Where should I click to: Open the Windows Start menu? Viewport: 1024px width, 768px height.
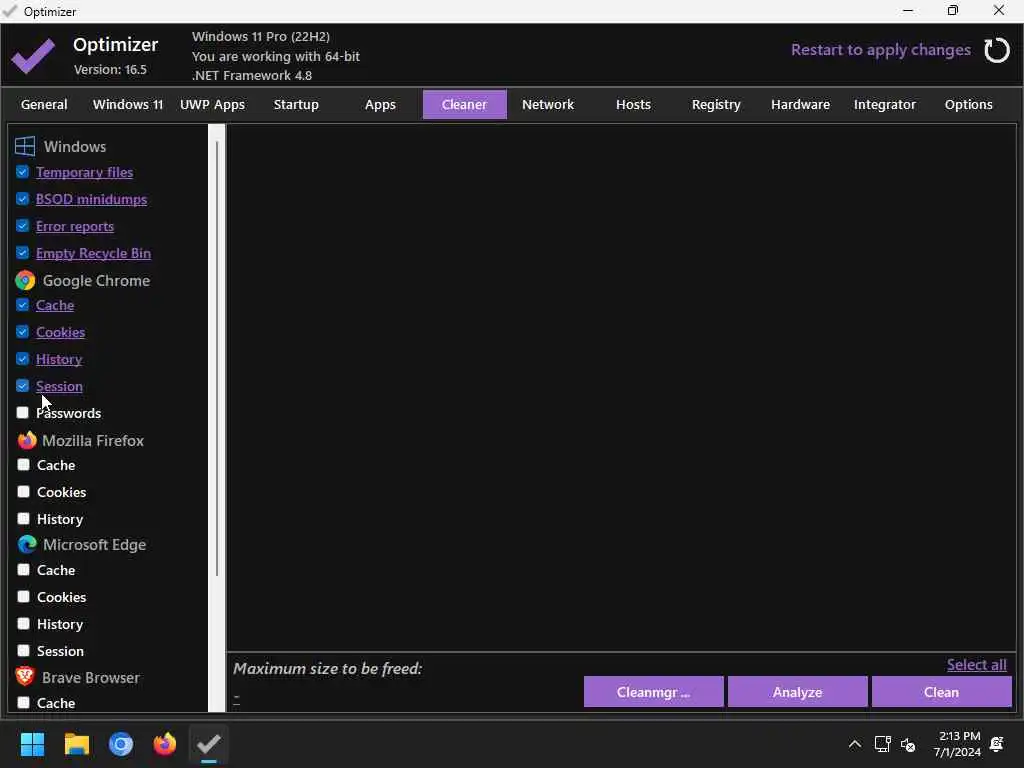coord(32,744)
